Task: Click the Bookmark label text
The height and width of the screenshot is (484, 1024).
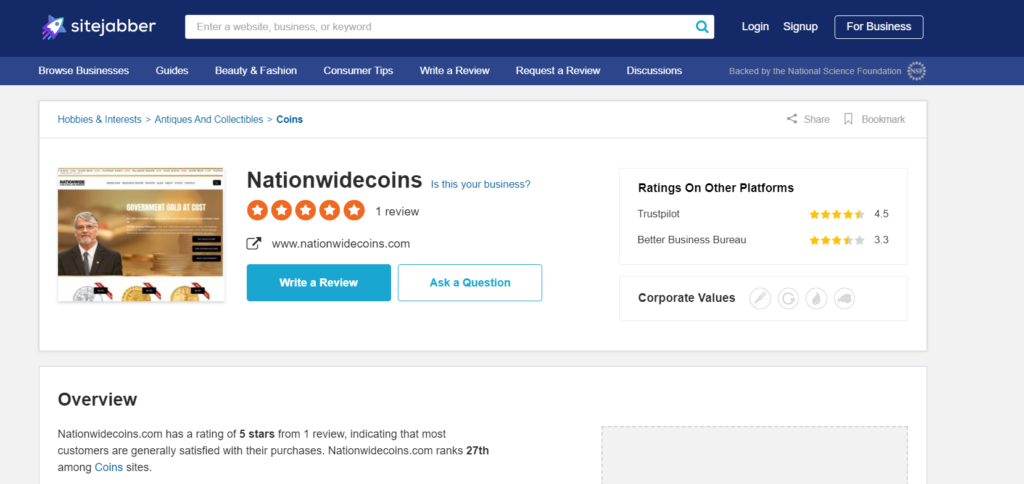Action: point(883,120)
